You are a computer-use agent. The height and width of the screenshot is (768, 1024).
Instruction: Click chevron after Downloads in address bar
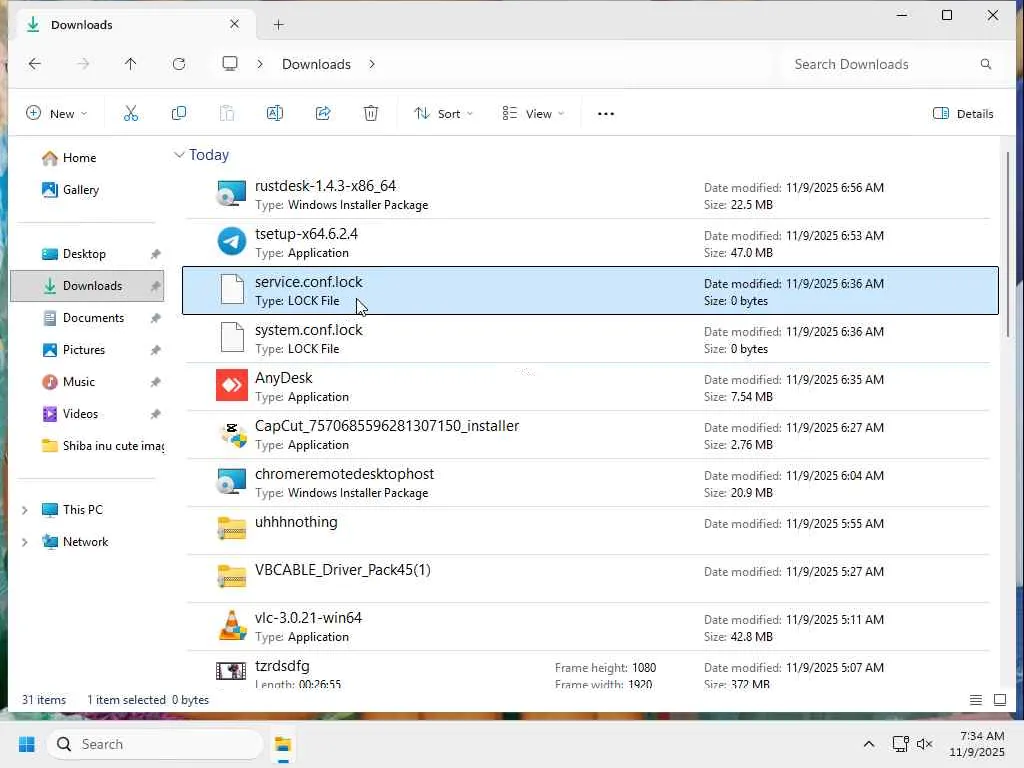coord(372,64)
